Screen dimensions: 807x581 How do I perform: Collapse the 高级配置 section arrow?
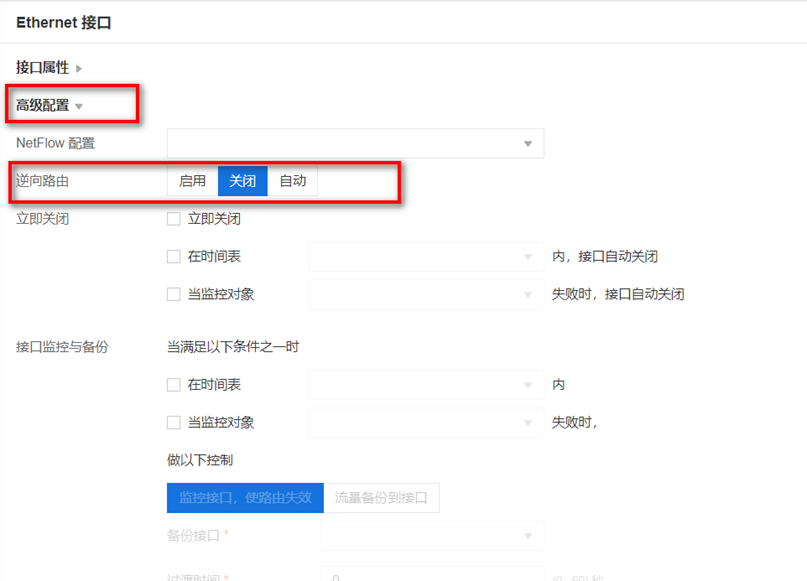coord(79,106)
